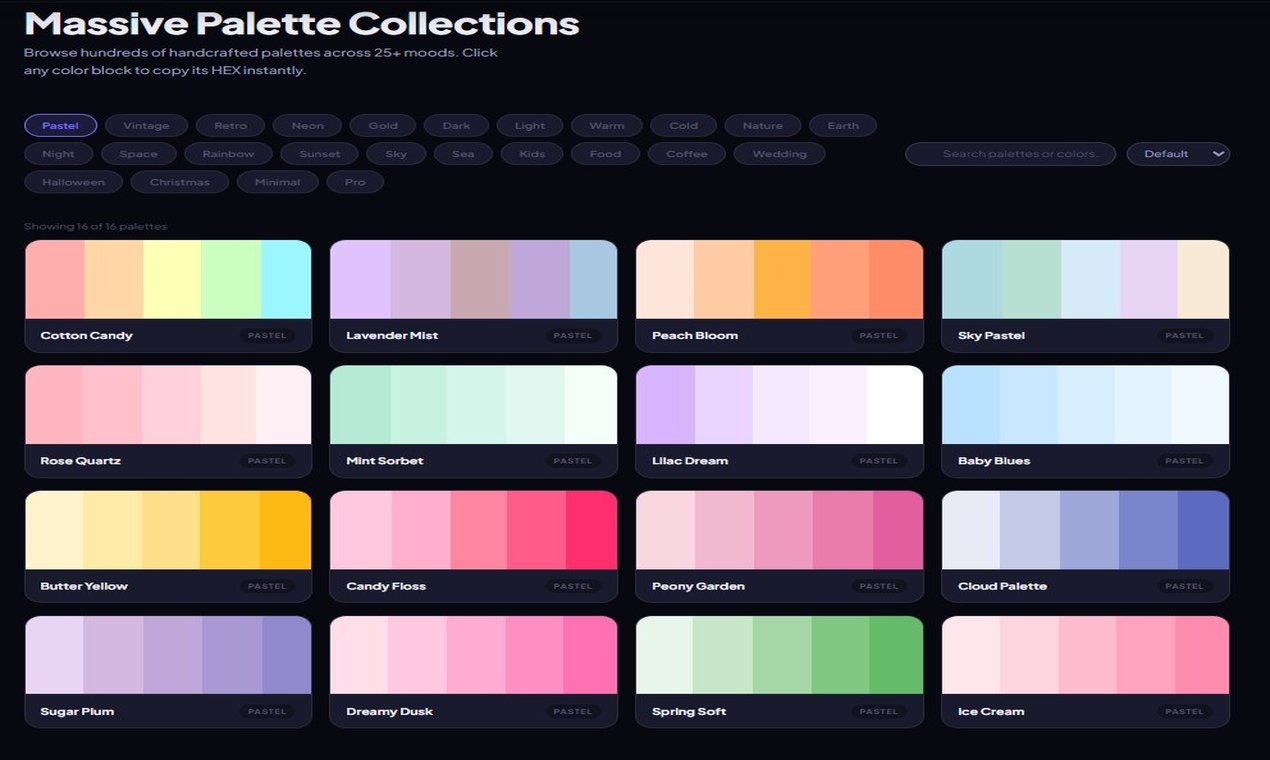Viewport: 1270px width, 760px height.
Task: Click the search palettes input field
Action: tap(1010, 153)
